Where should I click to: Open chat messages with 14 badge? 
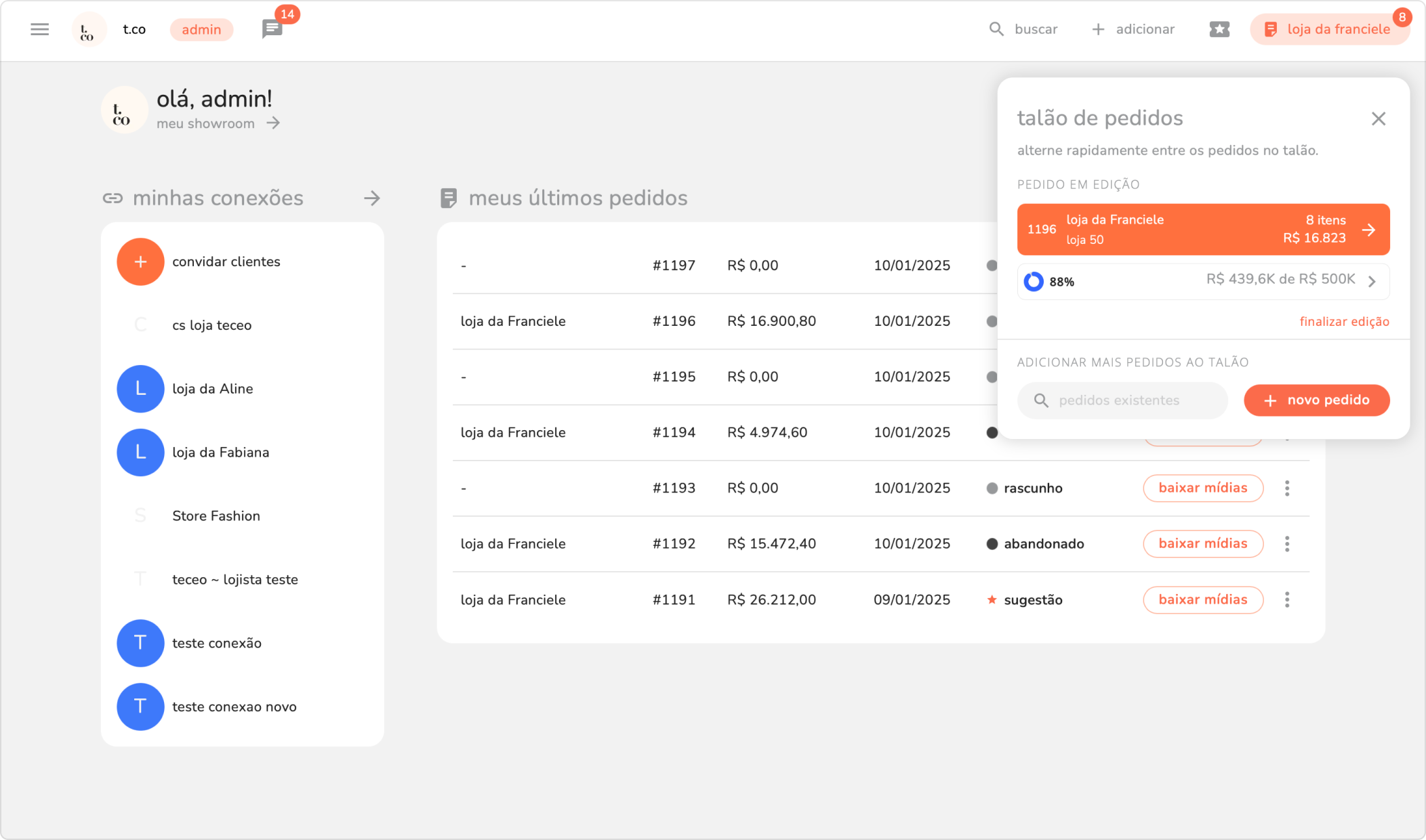coord(272,29)
